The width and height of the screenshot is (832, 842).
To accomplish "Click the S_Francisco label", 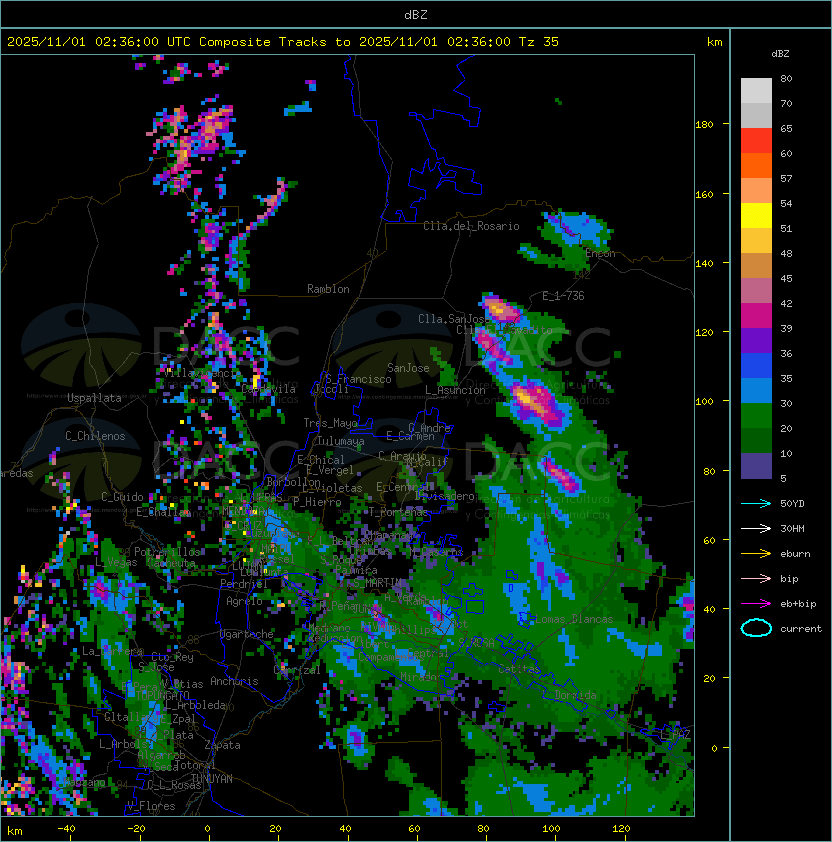I will (358, 380).
